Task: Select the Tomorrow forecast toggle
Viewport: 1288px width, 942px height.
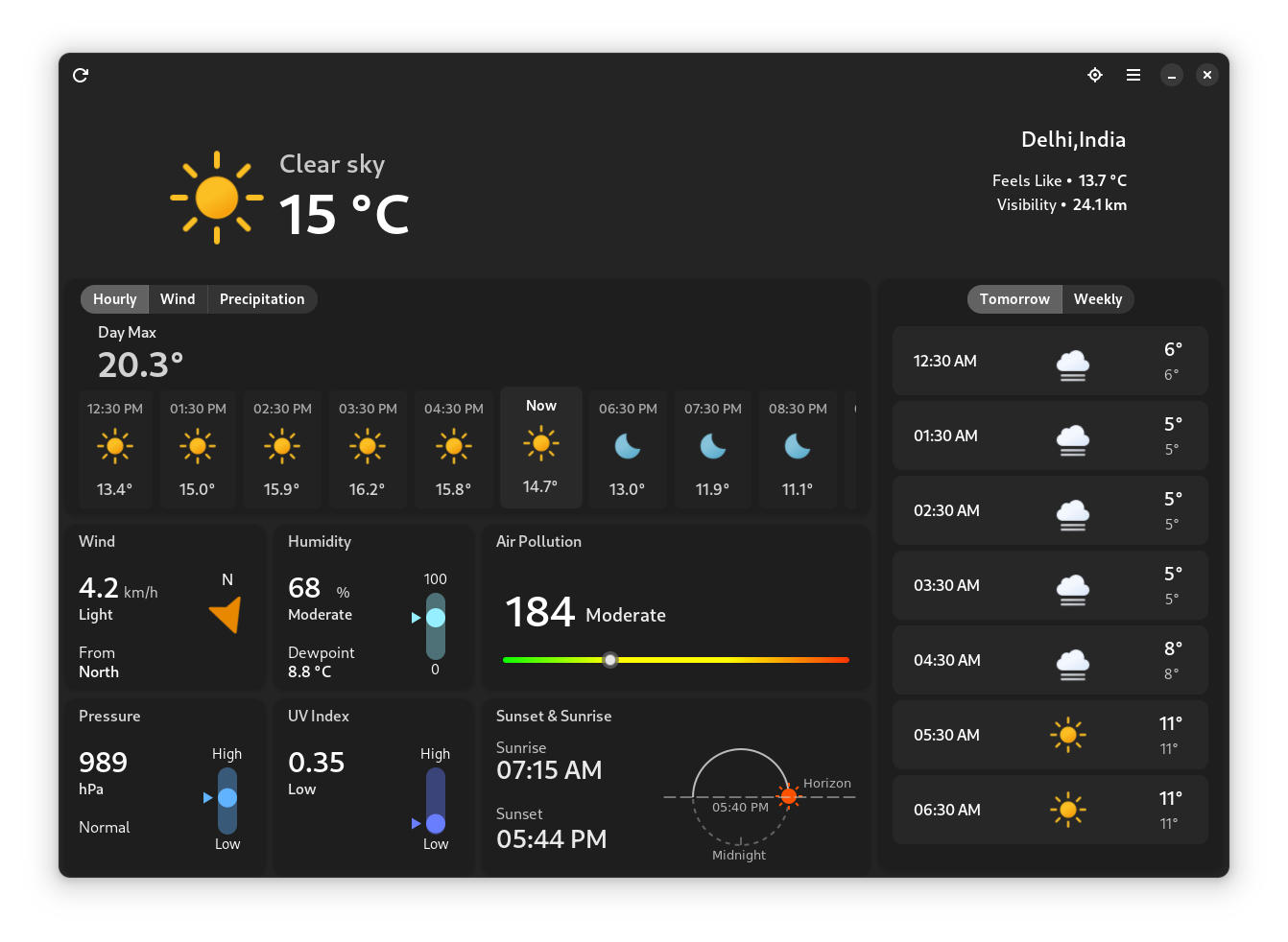Action: click(x=1014, y=298)
